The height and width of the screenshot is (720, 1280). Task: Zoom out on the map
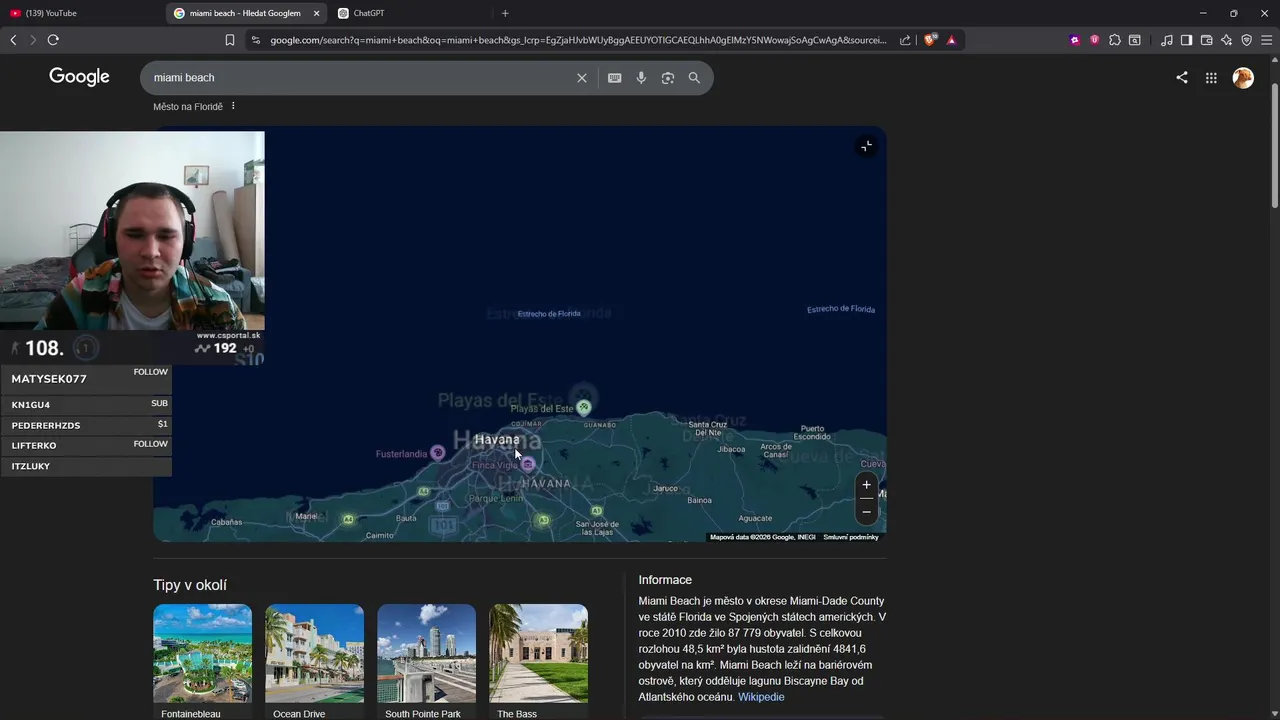click(867, 511)
